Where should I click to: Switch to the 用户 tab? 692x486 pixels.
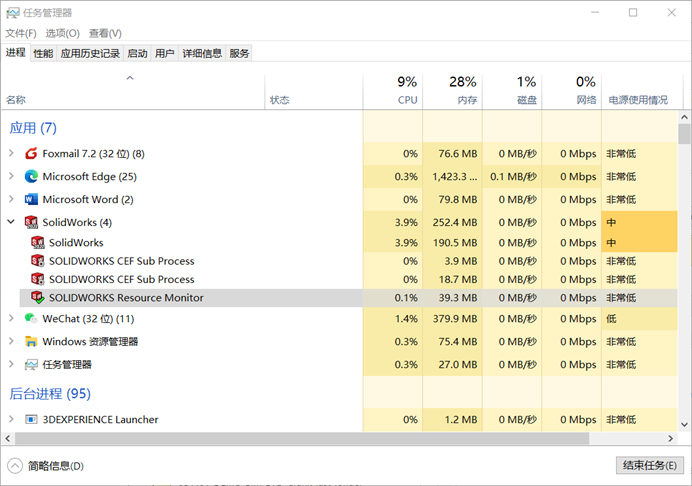[x=165, y=53]
